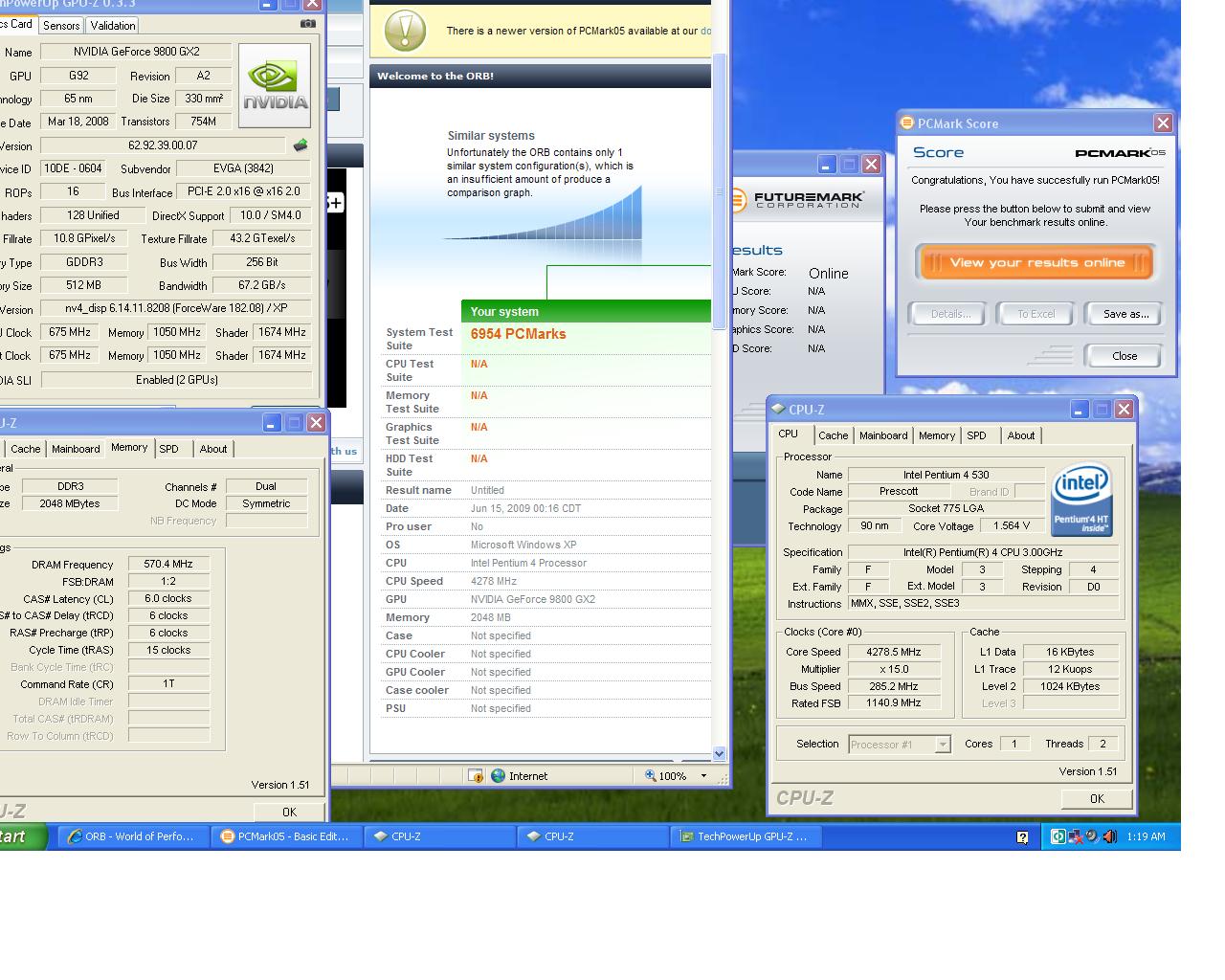
Task: Open Mainboard tab in right CPU-Z window
Action: click(883, 435)
